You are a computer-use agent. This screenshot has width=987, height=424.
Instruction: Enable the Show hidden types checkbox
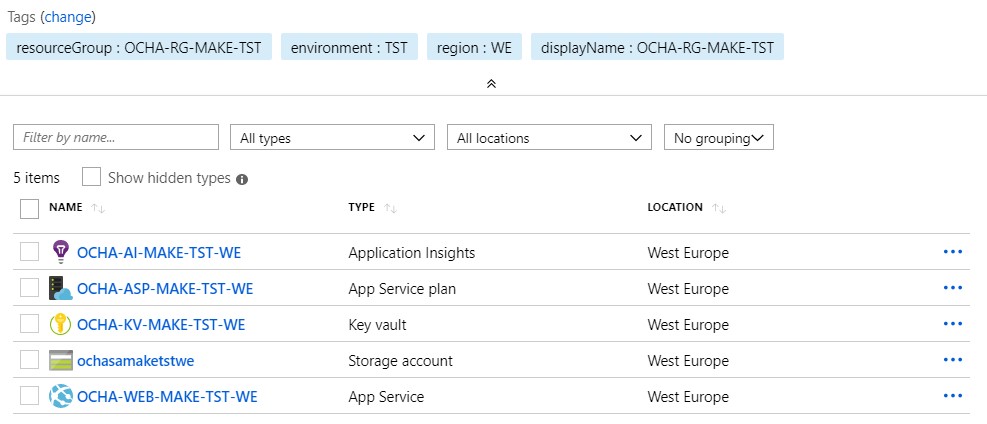91,177
